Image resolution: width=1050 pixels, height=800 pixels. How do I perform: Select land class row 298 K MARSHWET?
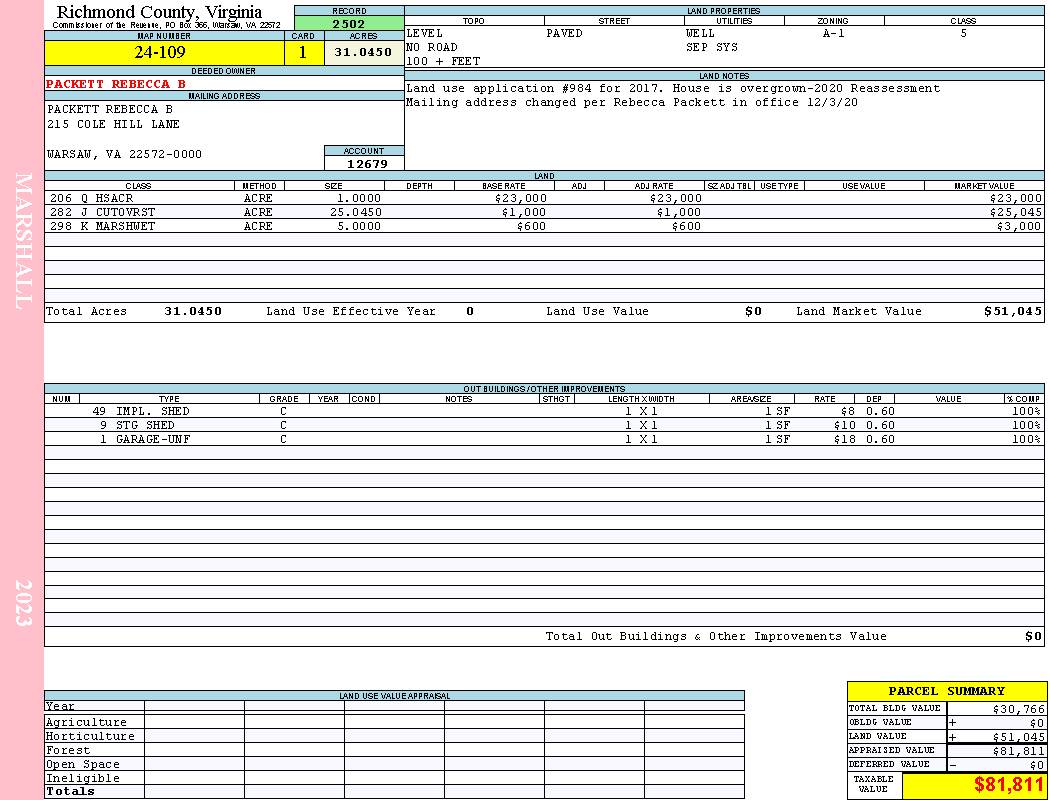544,226
